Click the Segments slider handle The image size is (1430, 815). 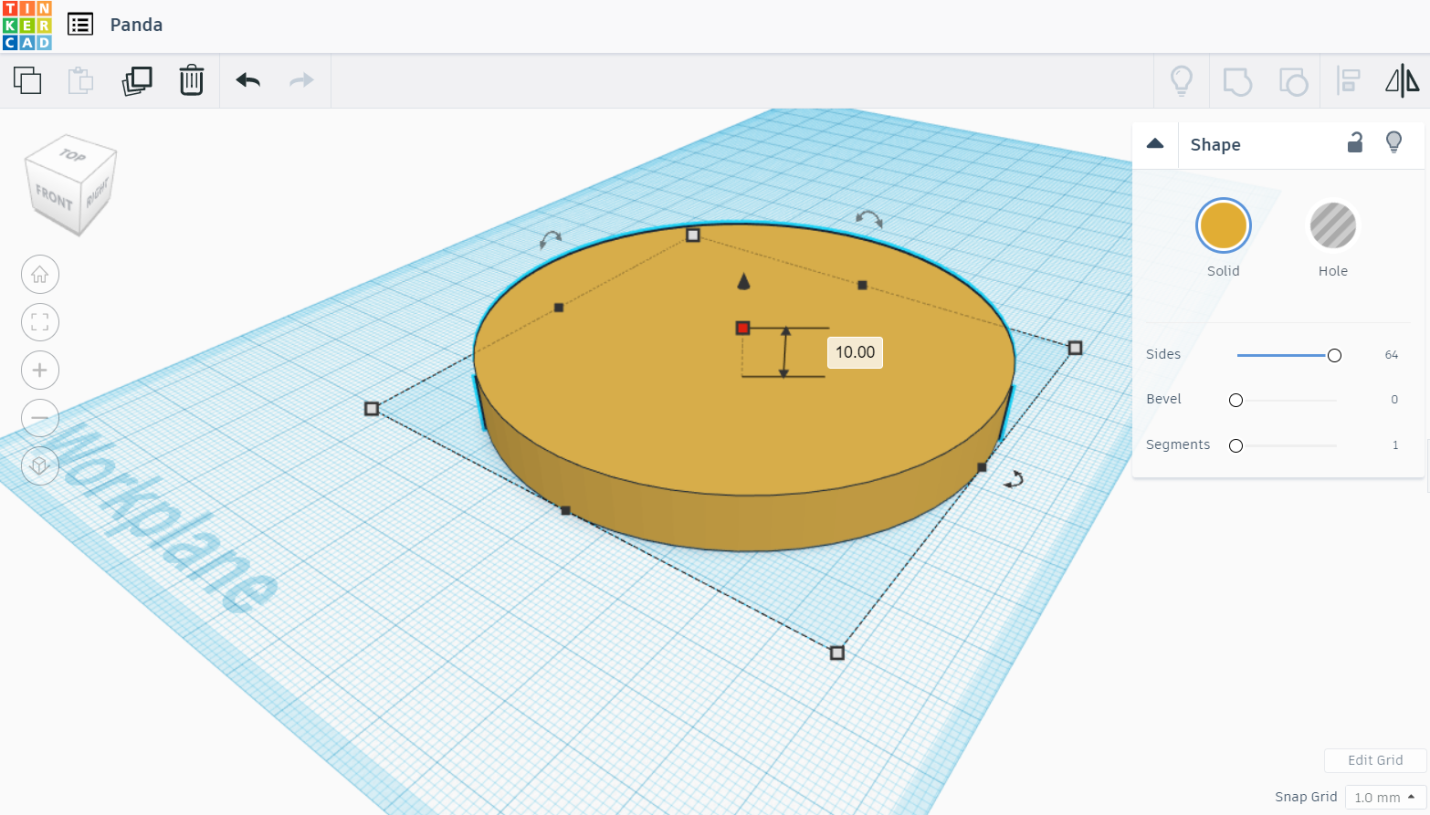pyautogui.click(x=1236, y=446)
